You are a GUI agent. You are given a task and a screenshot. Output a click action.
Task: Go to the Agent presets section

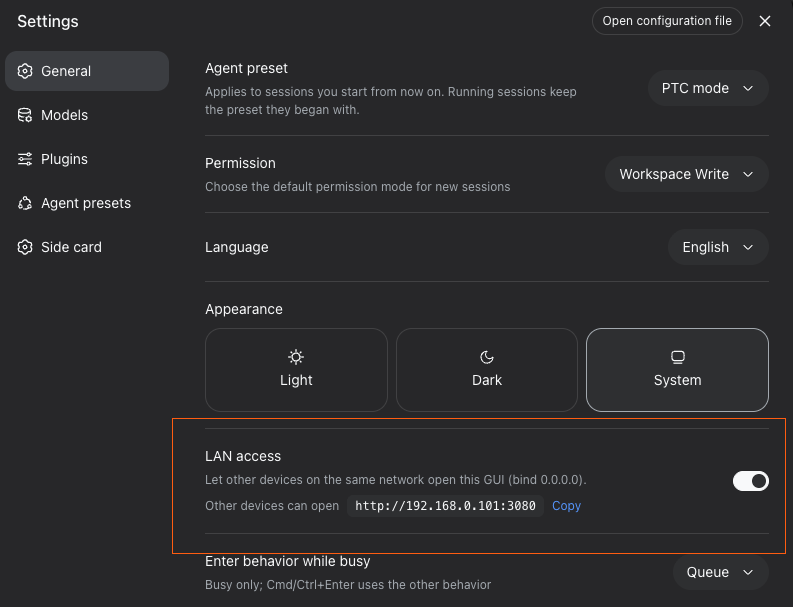[x=87, y=203]
